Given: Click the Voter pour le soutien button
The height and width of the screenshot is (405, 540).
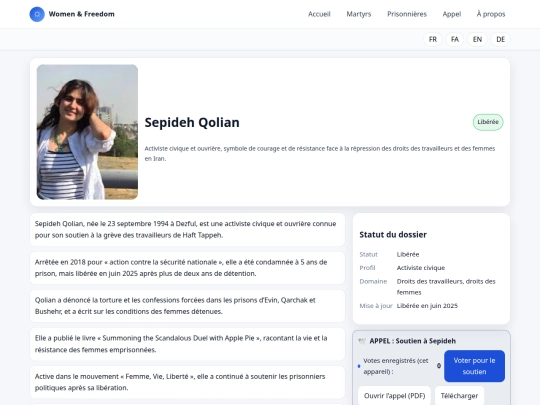Looking at the screenshot, I should pyautogui.click(x=474, y=366).
